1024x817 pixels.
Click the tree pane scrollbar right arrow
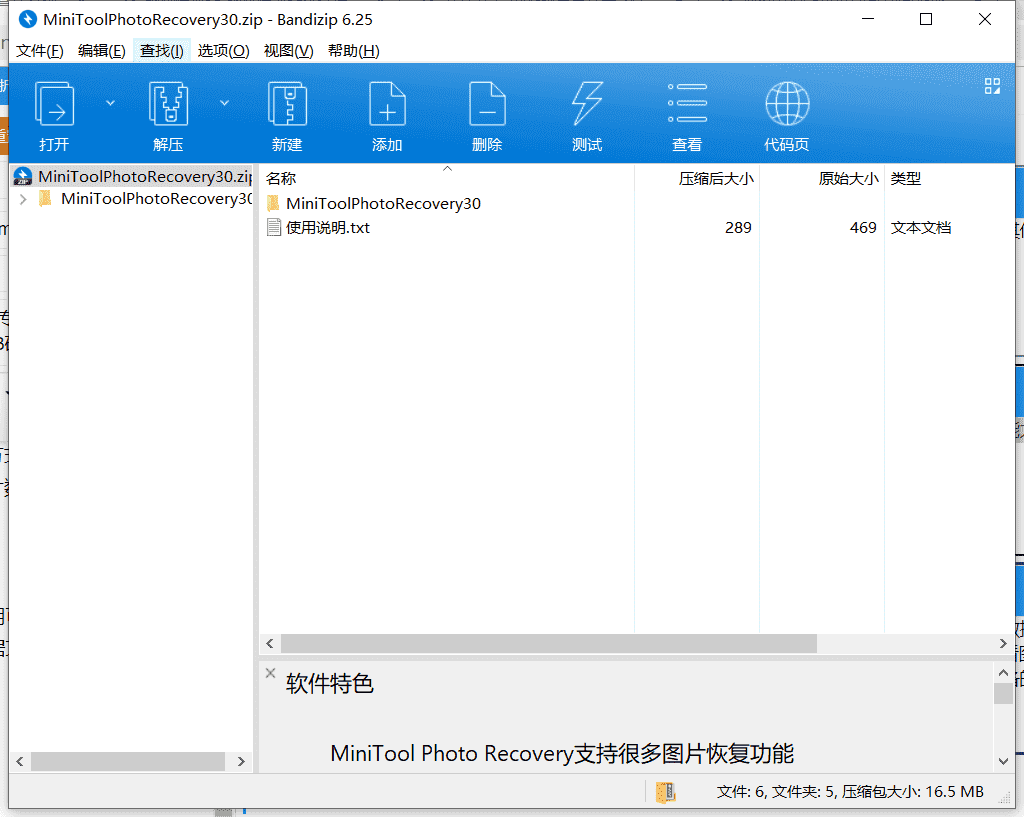pos(241,761)
